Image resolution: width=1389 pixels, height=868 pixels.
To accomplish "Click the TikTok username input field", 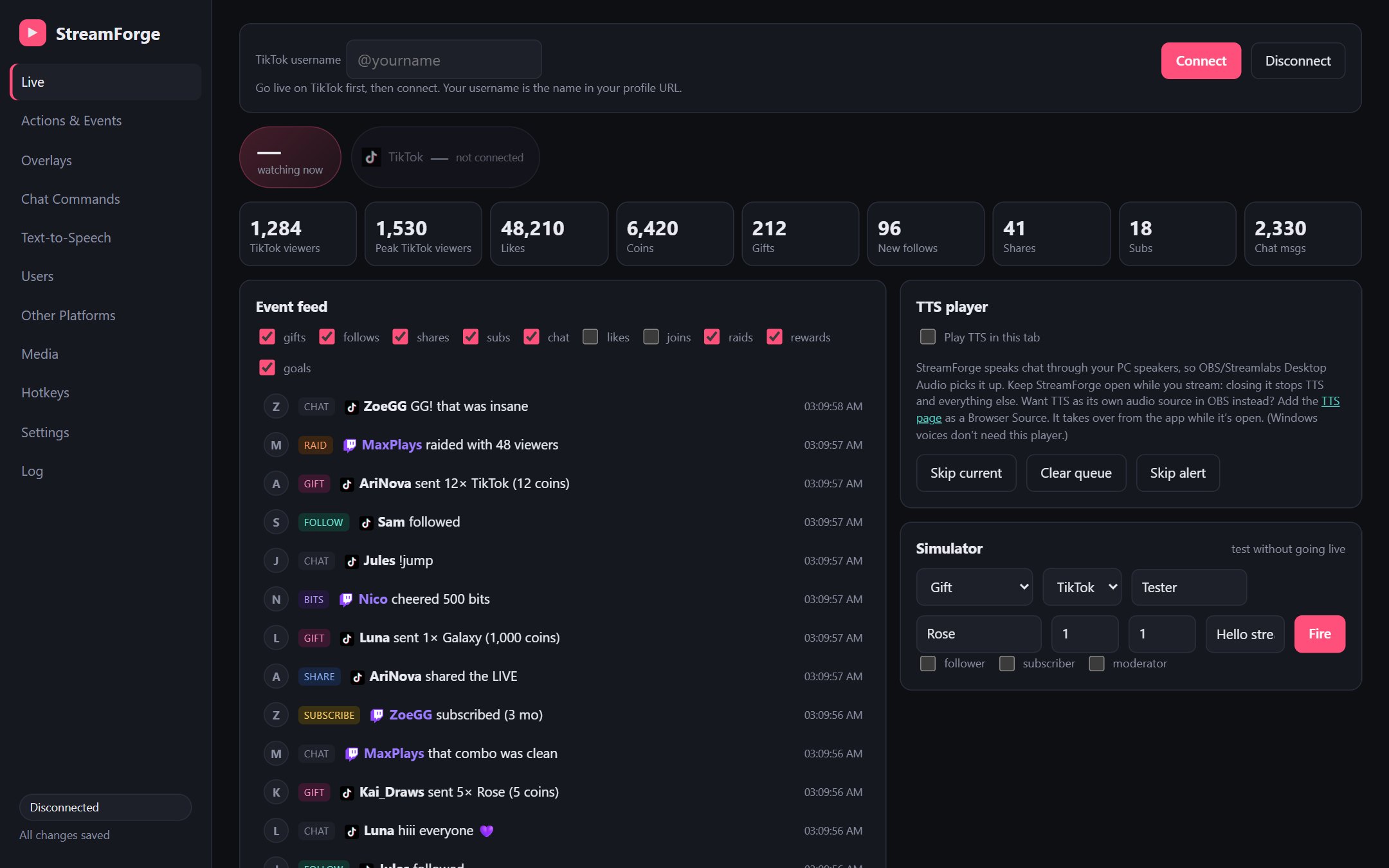I will (x=444, y=60).
